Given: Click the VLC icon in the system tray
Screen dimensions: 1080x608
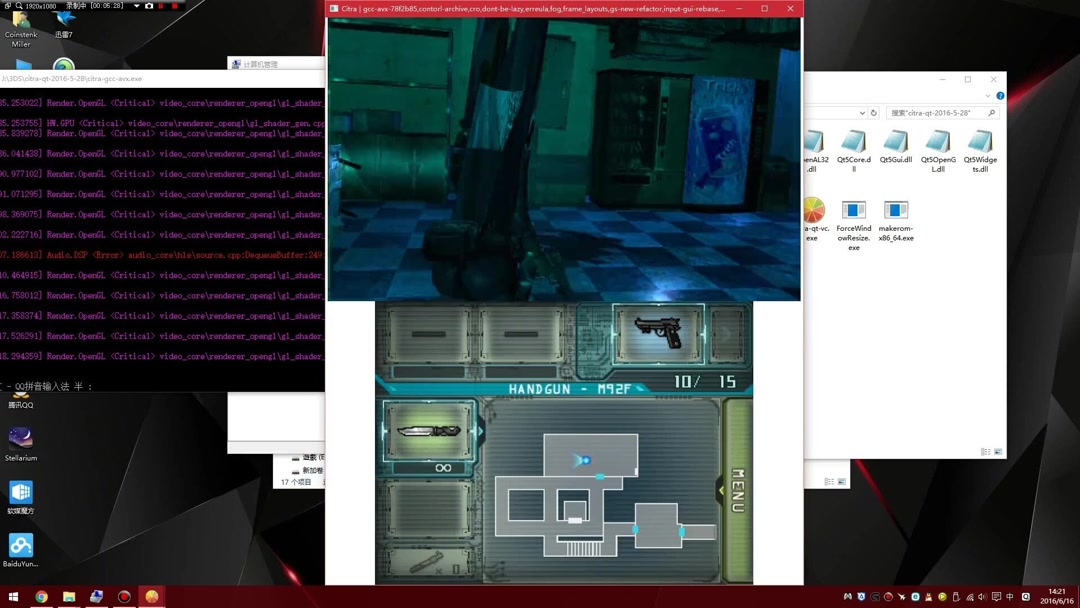Looking at the screenshot, I should (928, 597).
